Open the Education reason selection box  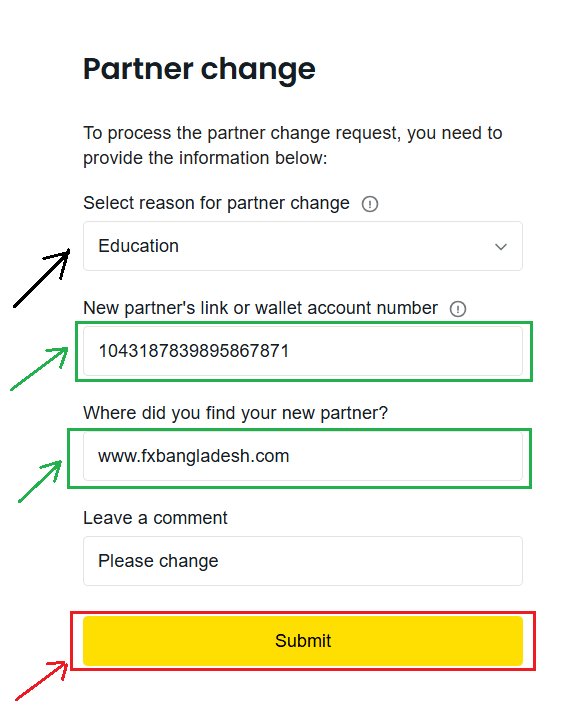303,246
